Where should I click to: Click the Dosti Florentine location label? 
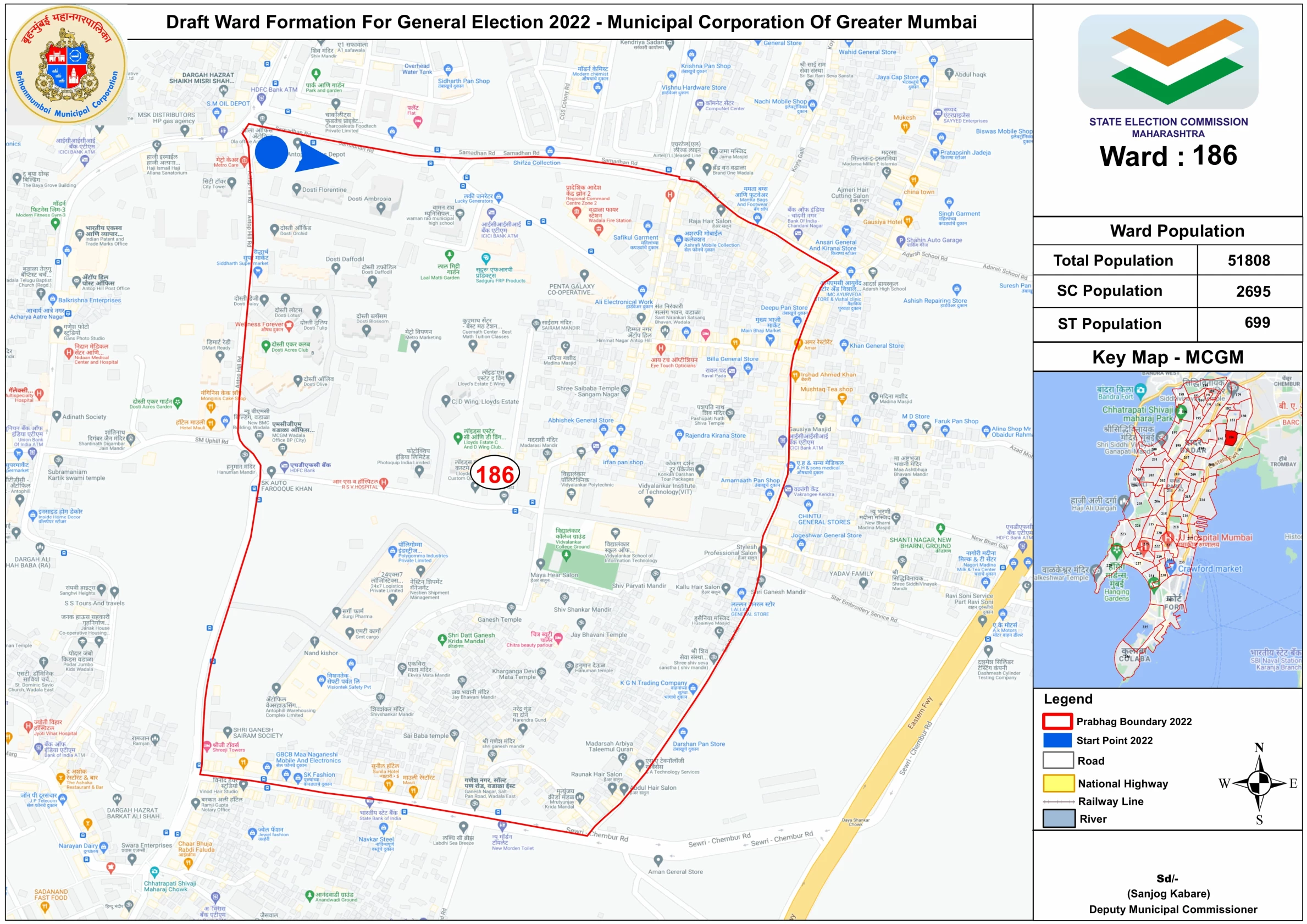point(324,190)
